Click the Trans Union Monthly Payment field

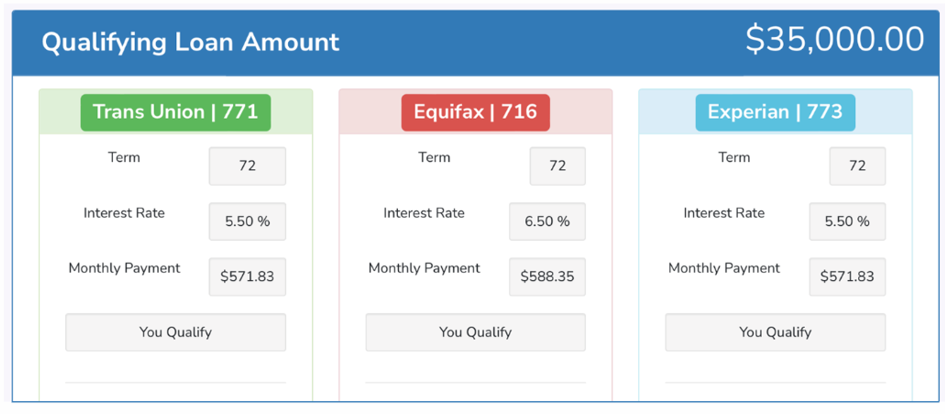[x=247, y=277]
